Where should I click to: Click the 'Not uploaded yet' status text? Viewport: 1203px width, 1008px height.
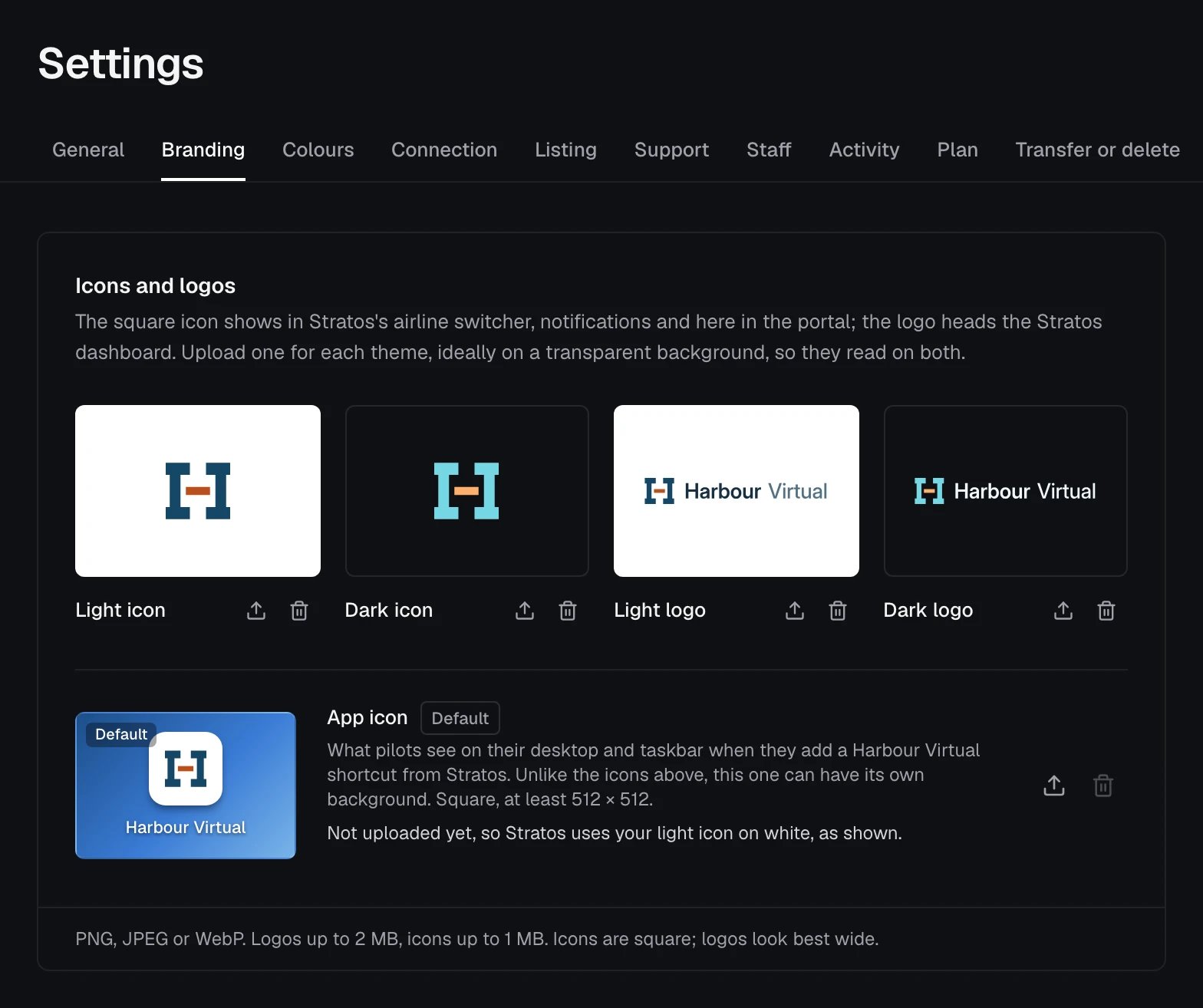click(615, 833)
